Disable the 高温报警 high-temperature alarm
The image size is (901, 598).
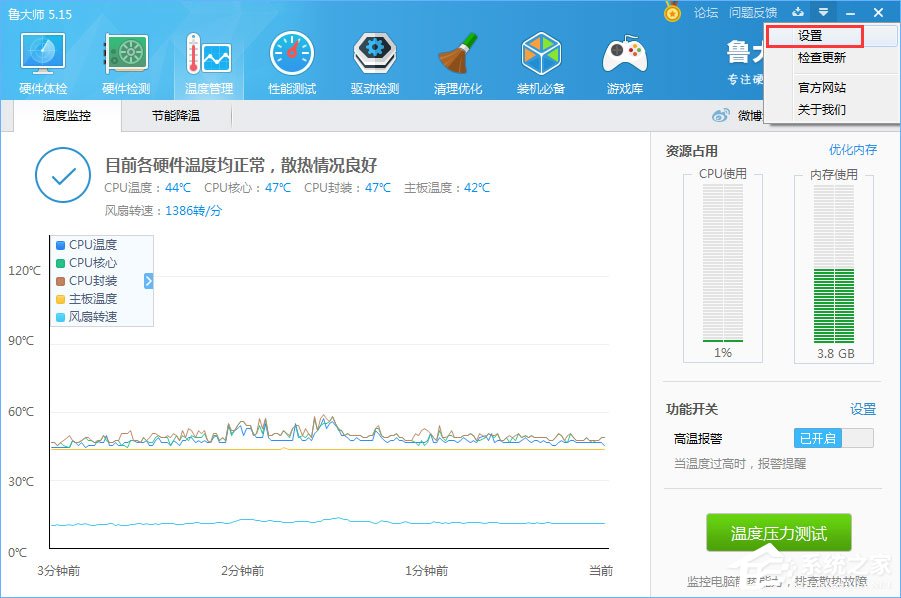click(833, 437)
